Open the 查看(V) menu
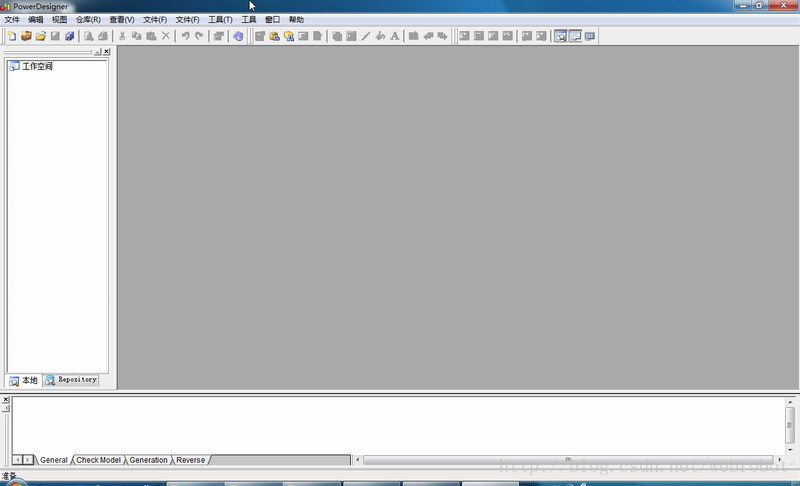The height and width of the screenshot is (486, 800). (121, 19)
